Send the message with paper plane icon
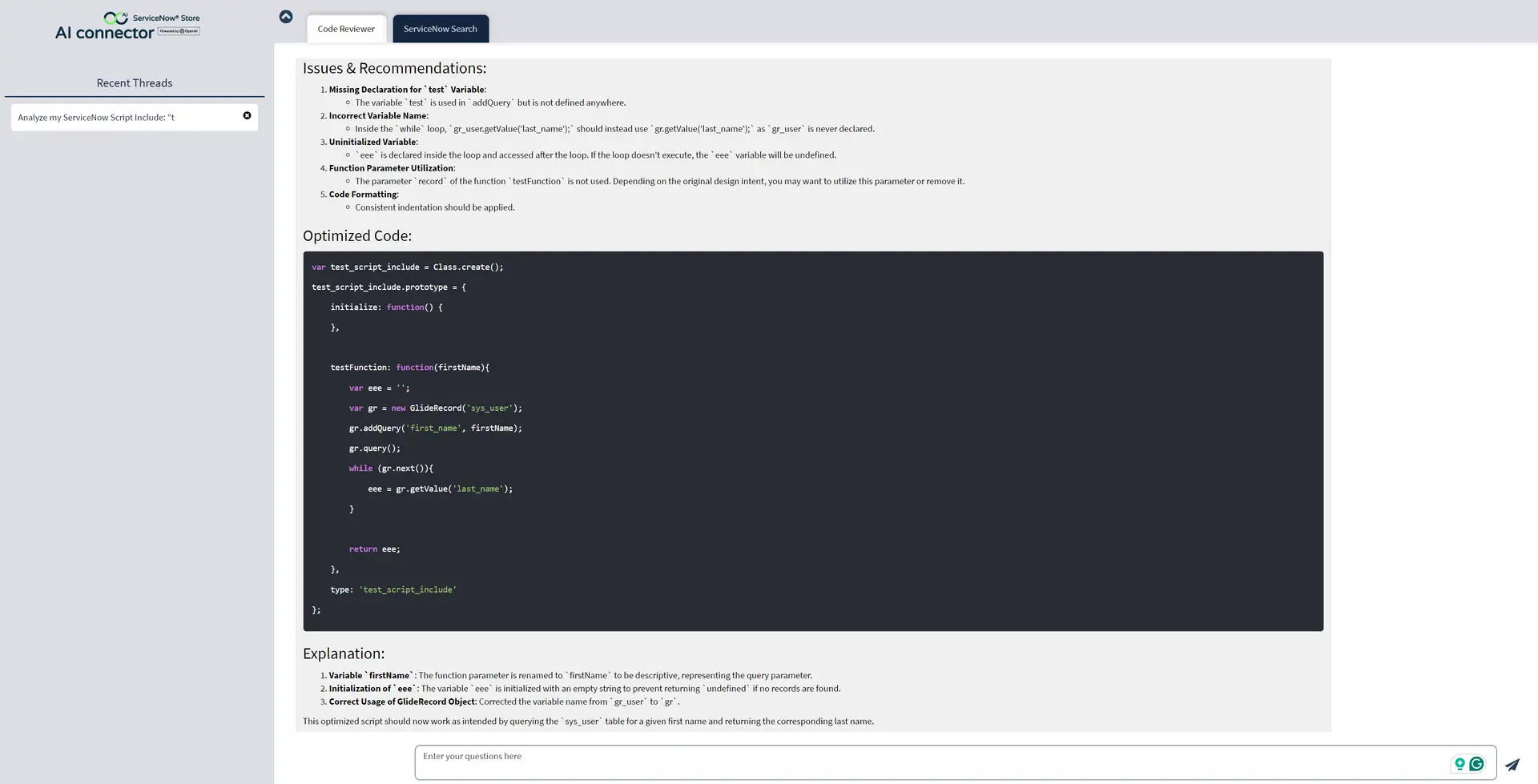Image resolution: width=1538 pixels, height=784 pixels. click(1512, 764)
